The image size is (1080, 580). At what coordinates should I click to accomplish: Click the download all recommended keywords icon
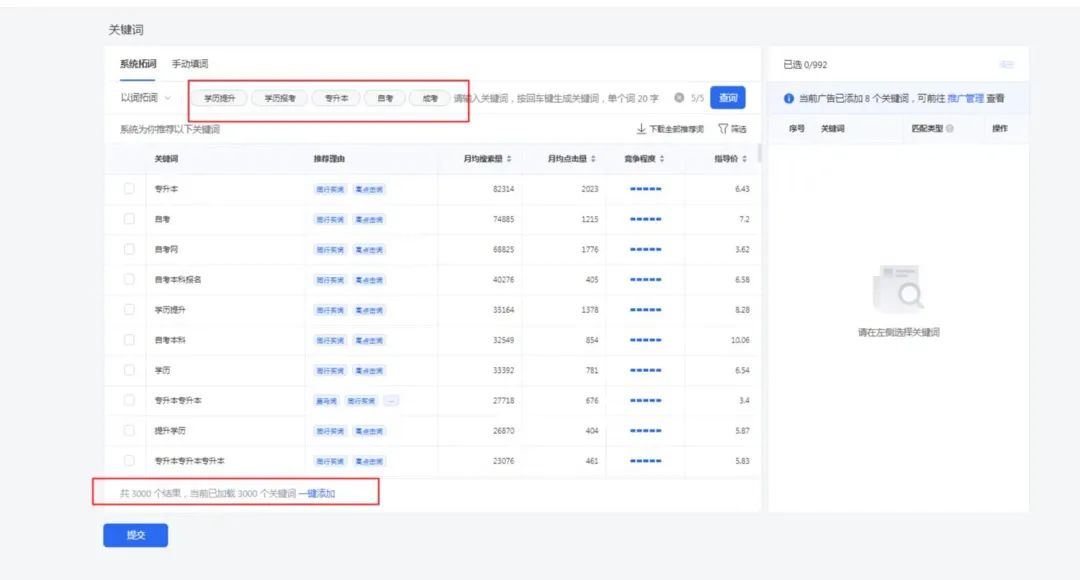click(x=641, y=129)
